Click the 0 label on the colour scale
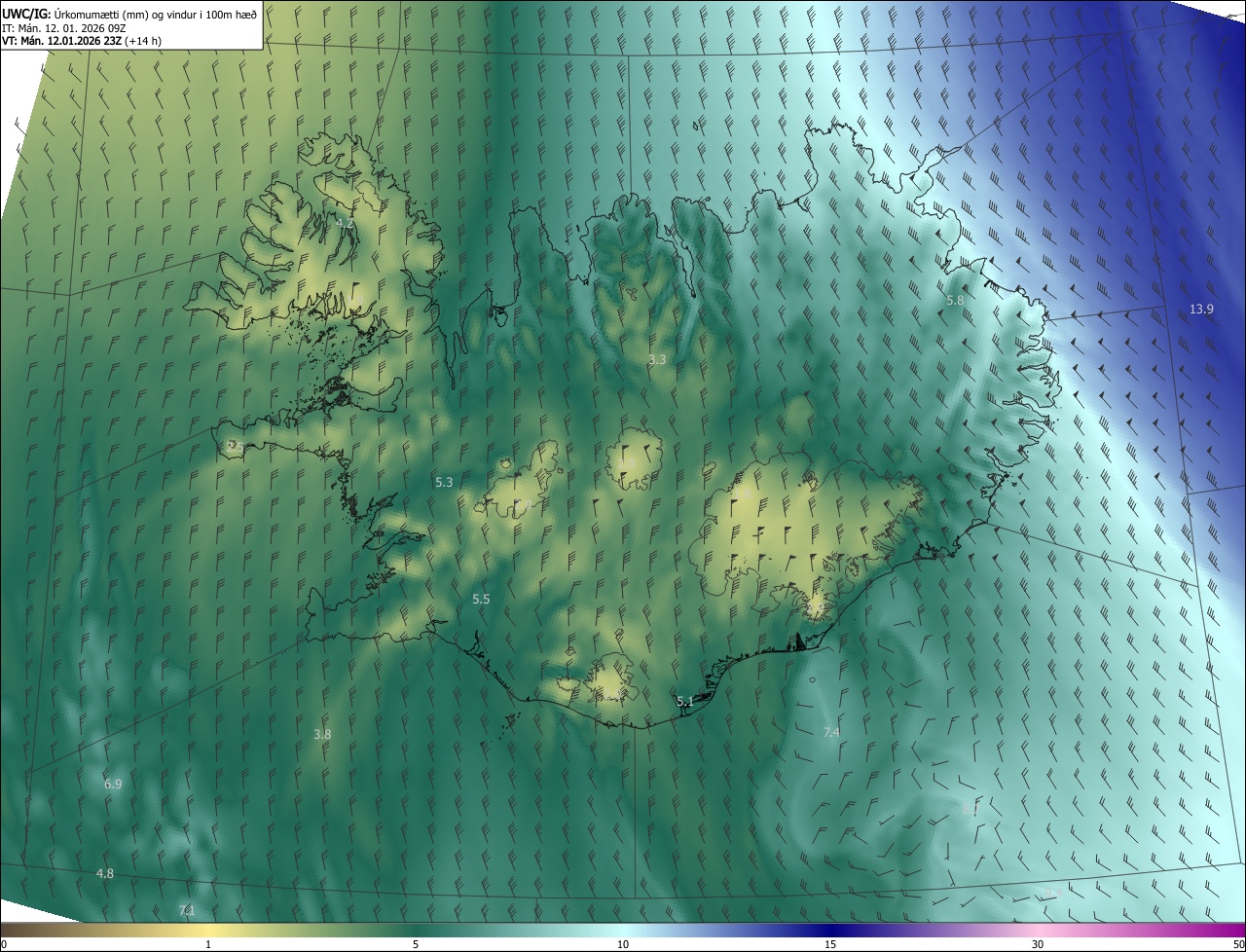 tap(4, 944)
